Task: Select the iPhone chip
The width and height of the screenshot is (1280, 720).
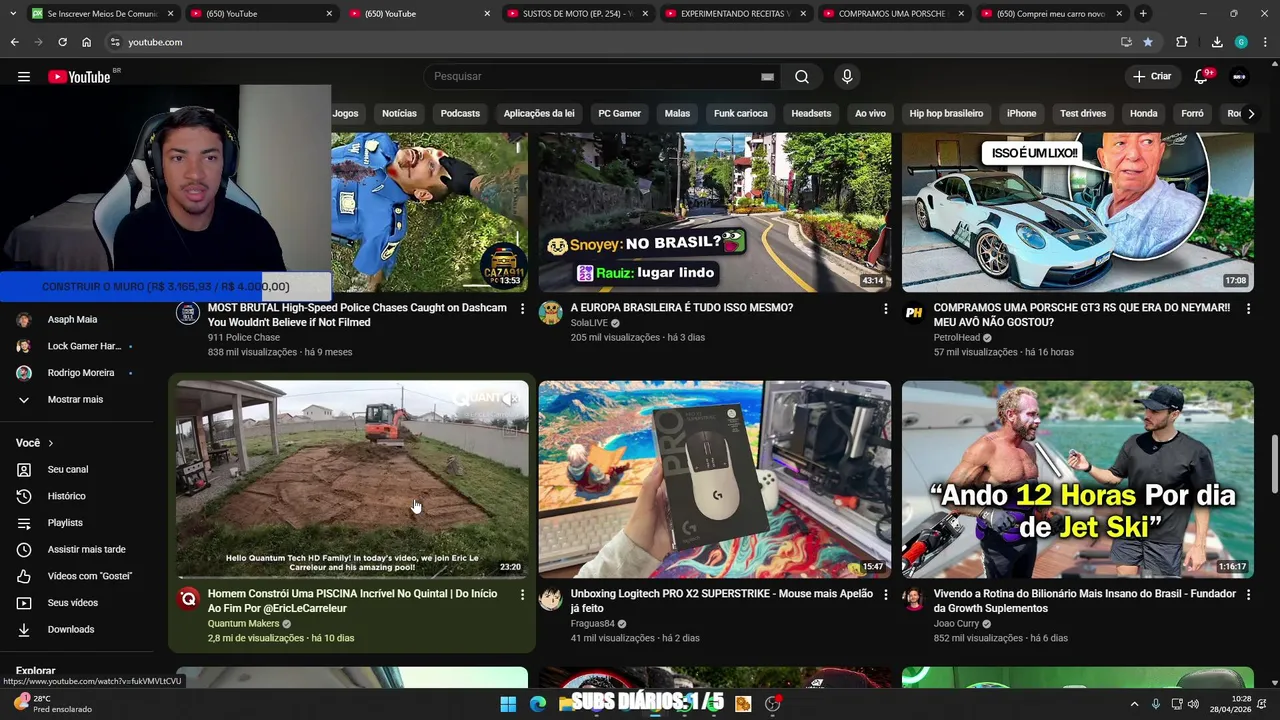Action: [x=1021, y=114]
